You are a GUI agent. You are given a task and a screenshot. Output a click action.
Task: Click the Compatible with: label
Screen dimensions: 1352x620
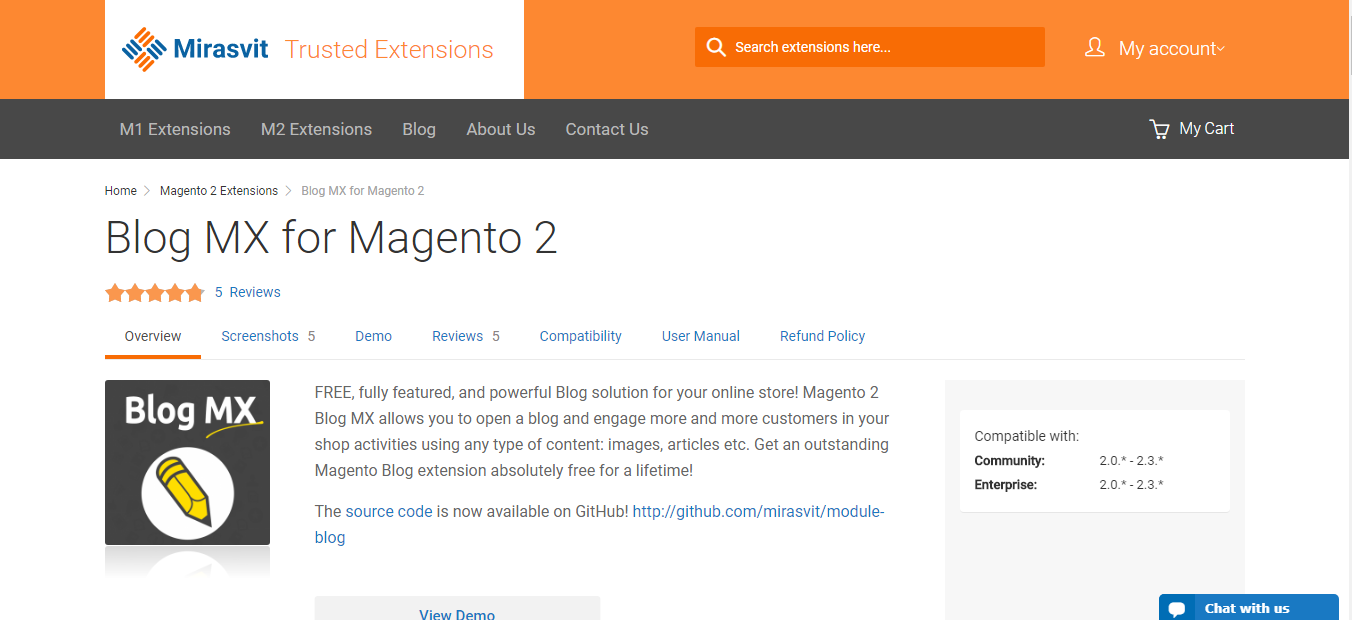[x=1027, y=437]
